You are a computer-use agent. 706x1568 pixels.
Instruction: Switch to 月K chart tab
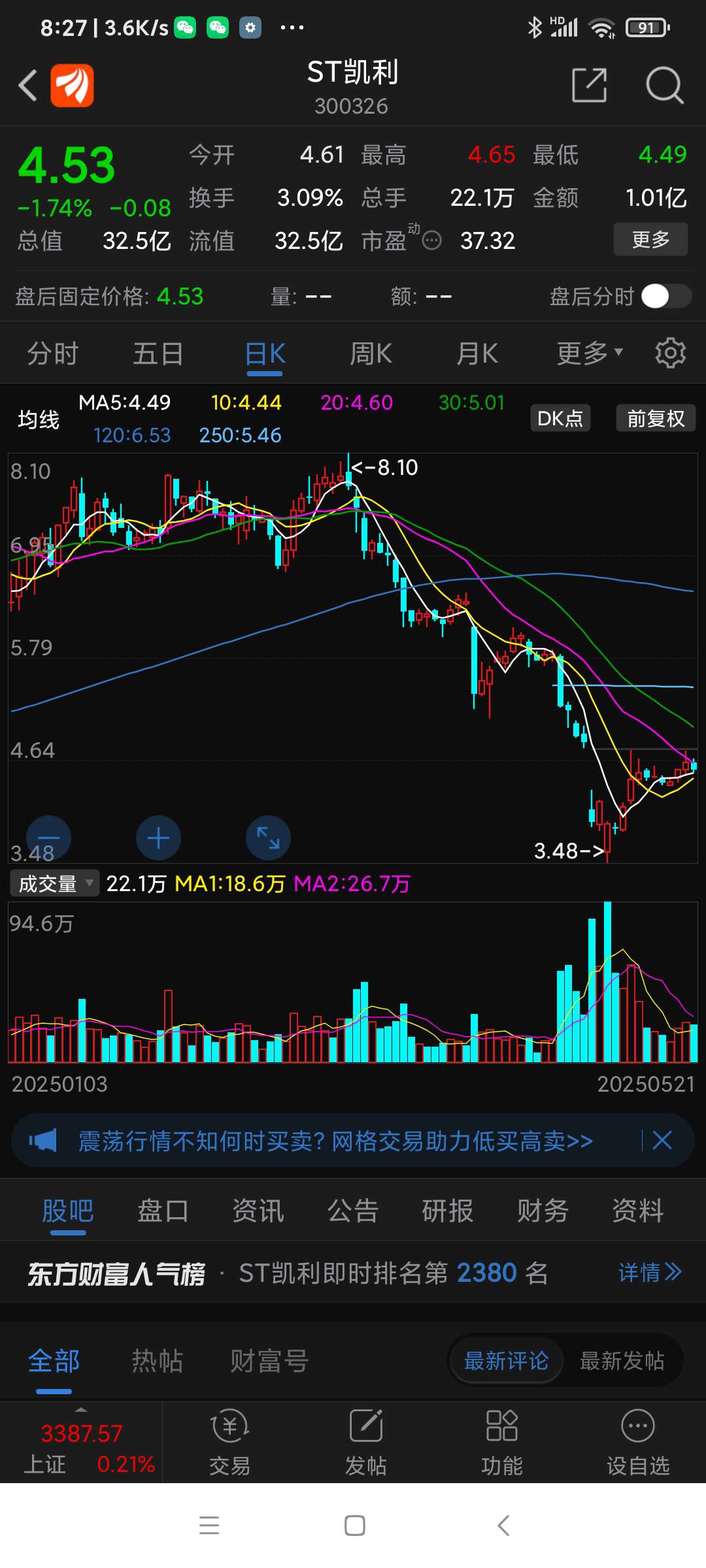(477, 353)
